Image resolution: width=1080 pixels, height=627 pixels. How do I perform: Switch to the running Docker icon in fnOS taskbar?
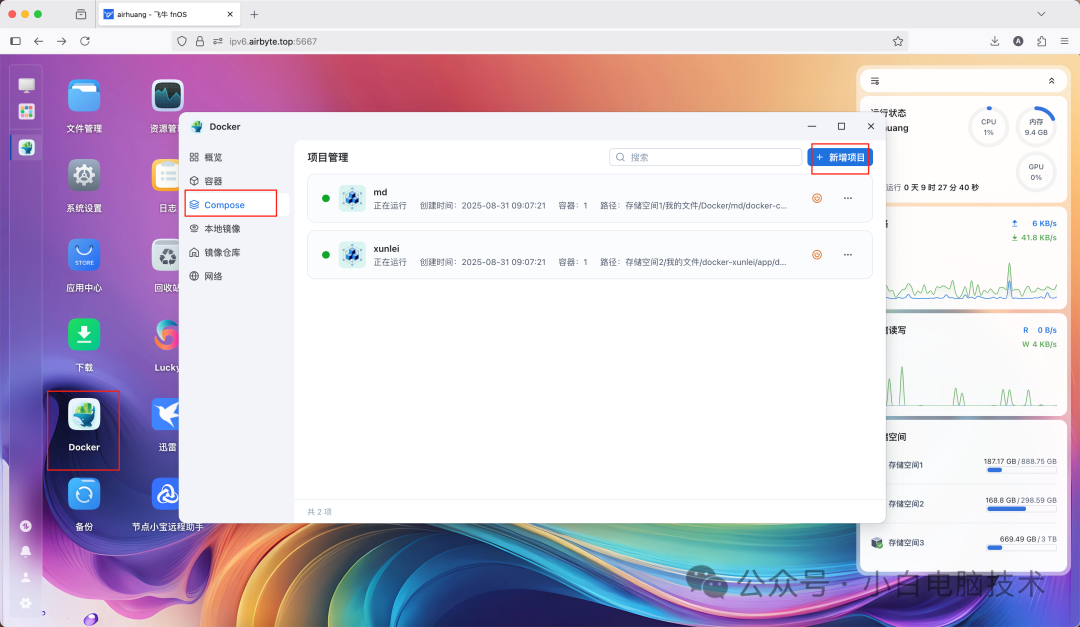click(x=26, y=147)
